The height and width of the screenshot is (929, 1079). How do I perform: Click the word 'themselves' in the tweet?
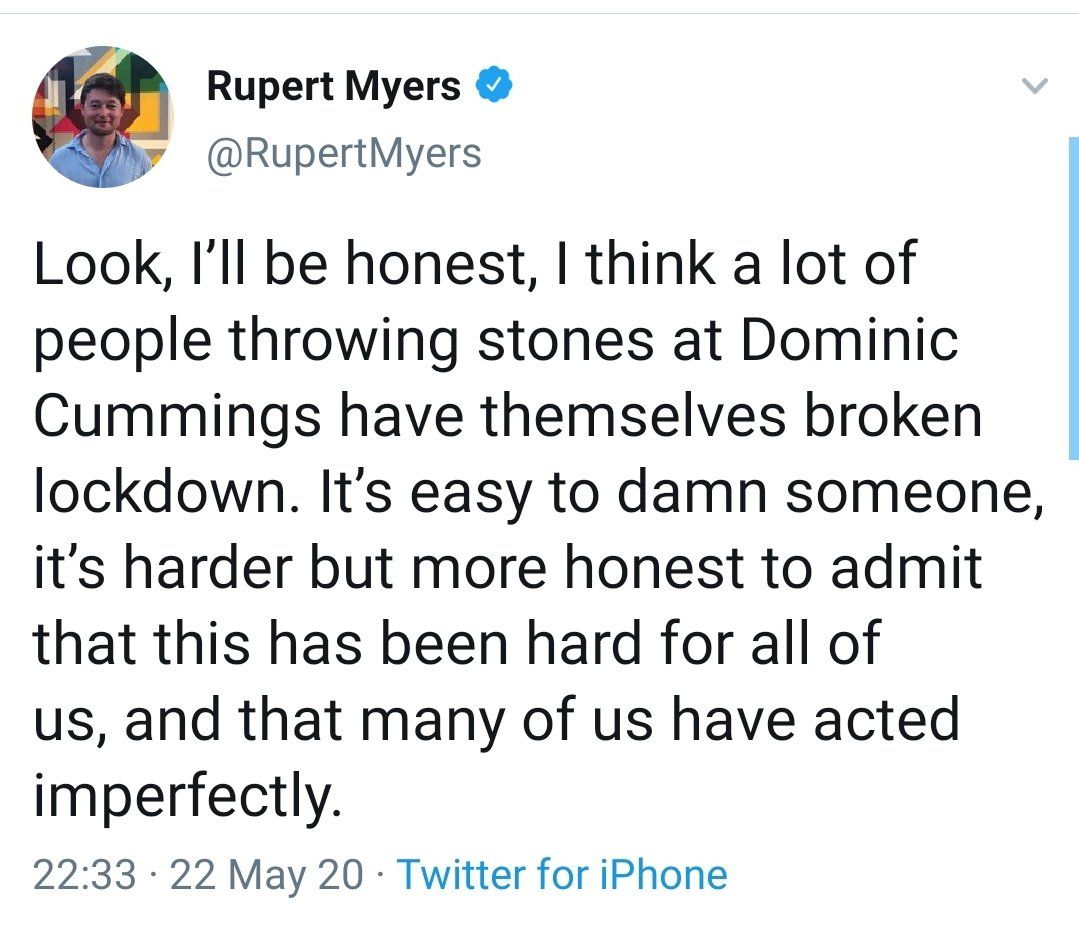633,415
